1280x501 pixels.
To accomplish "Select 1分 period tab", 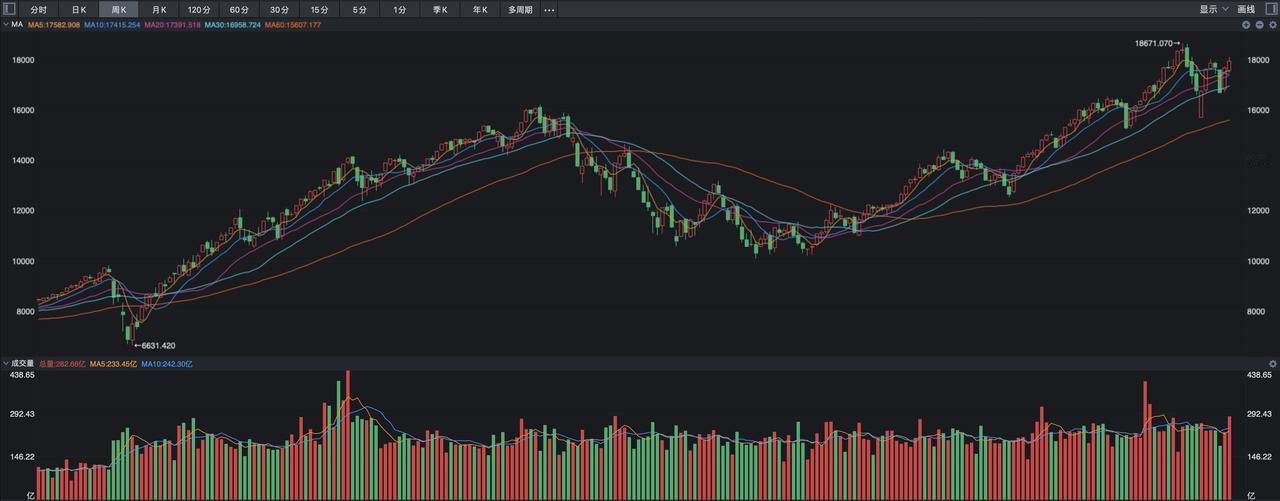I will 400,9.
